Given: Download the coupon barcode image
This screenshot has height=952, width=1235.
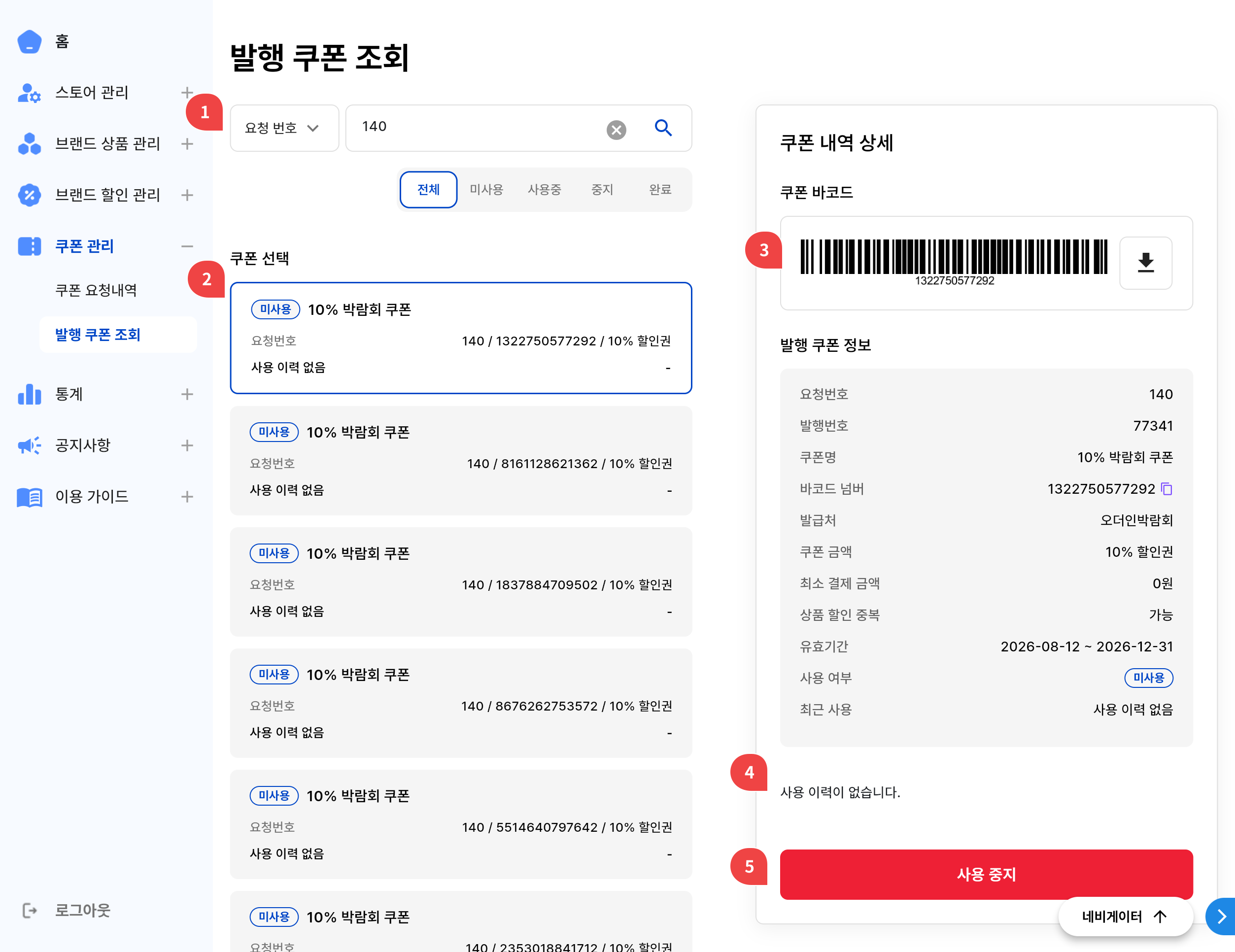Looking at the screenshot, I should [x=1146, y=263].
